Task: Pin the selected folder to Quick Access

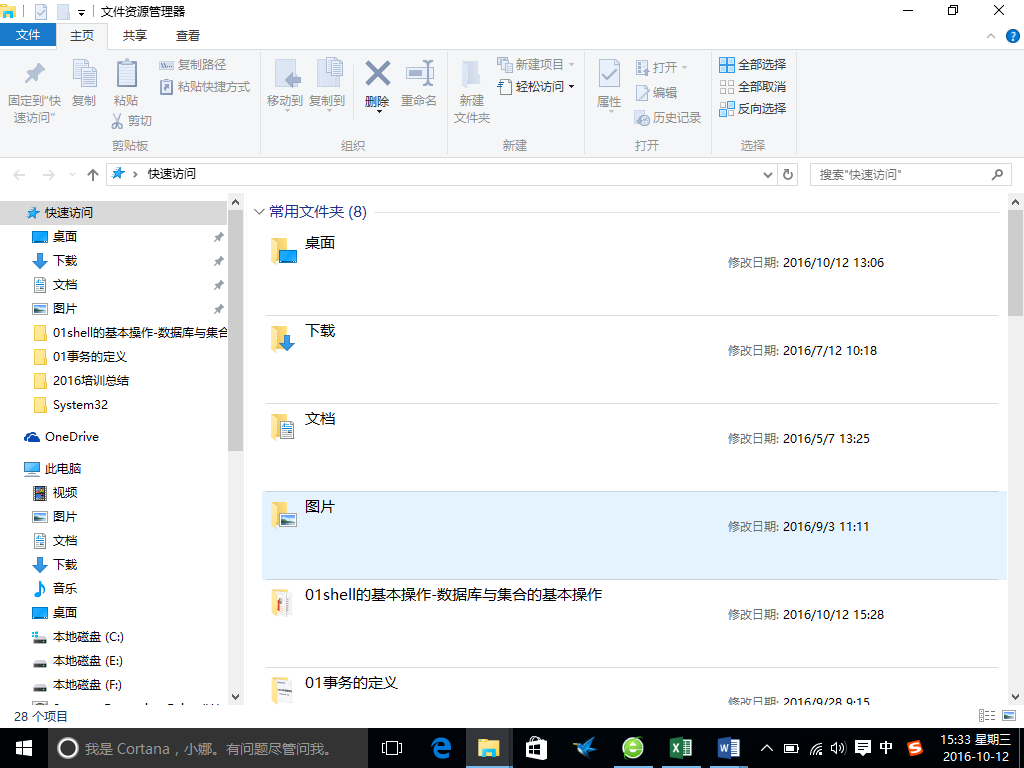Action: (x=34, y=91)
